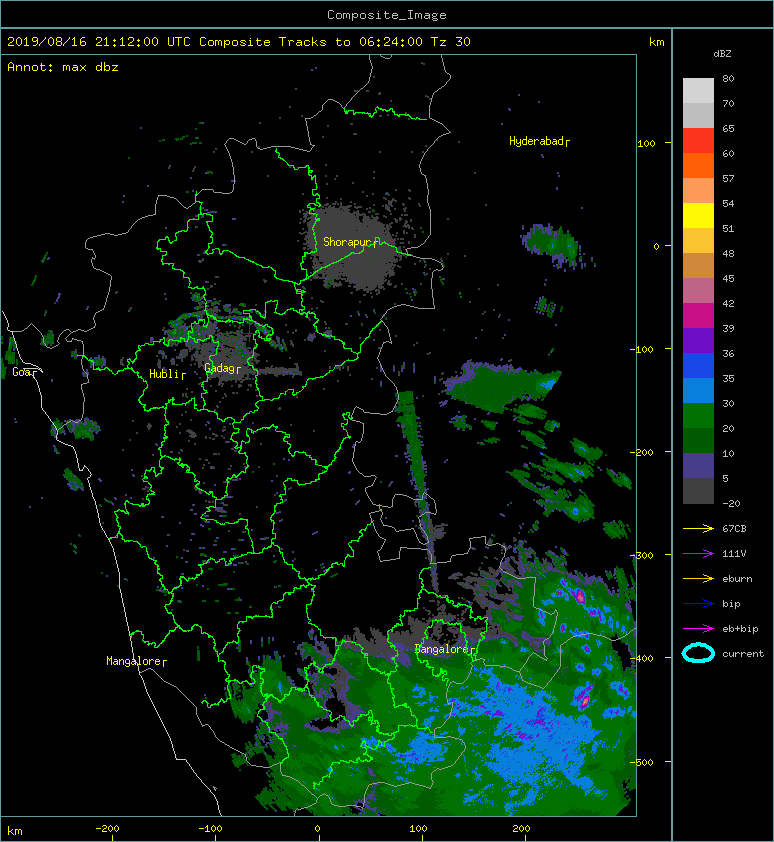Image resolution: width=774 pixels, height=842 pixels.
Task: Click the gray echo blob around Shorapur
Action: click(x=352, y=247)
